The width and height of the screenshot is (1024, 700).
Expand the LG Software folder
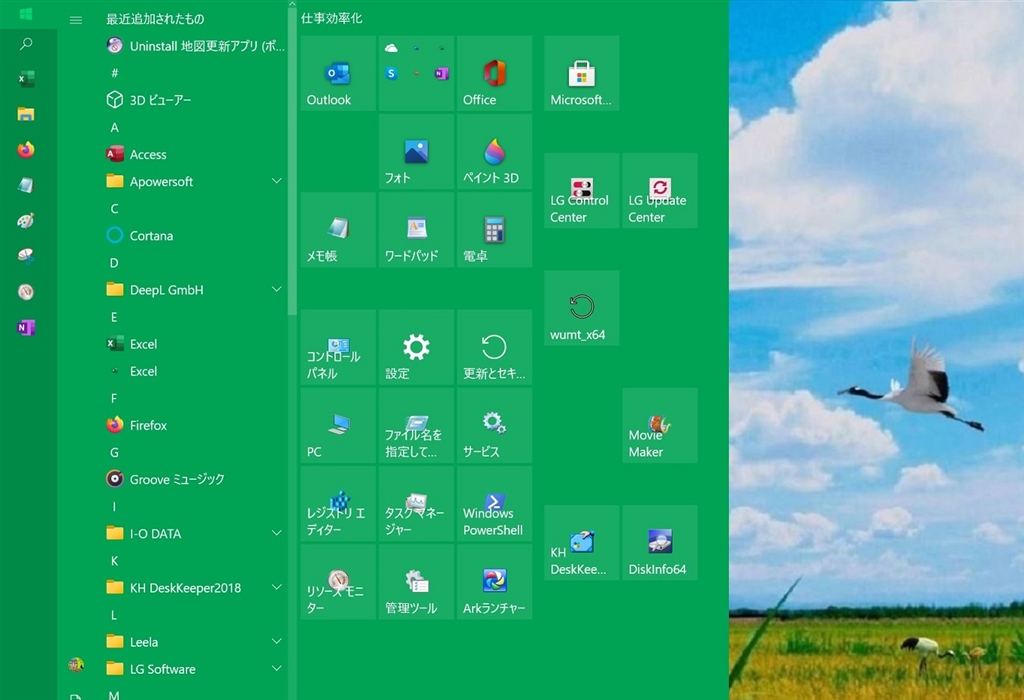pyautogui.click(x=194, y=669)
